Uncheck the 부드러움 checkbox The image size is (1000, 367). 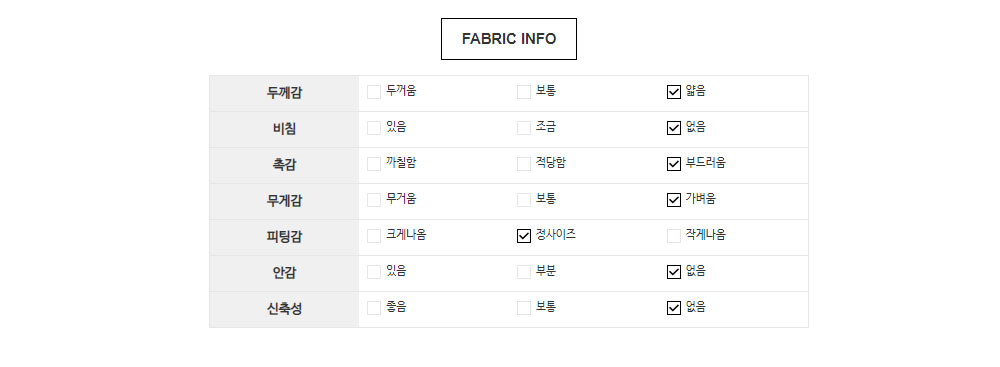pos(673,164)
